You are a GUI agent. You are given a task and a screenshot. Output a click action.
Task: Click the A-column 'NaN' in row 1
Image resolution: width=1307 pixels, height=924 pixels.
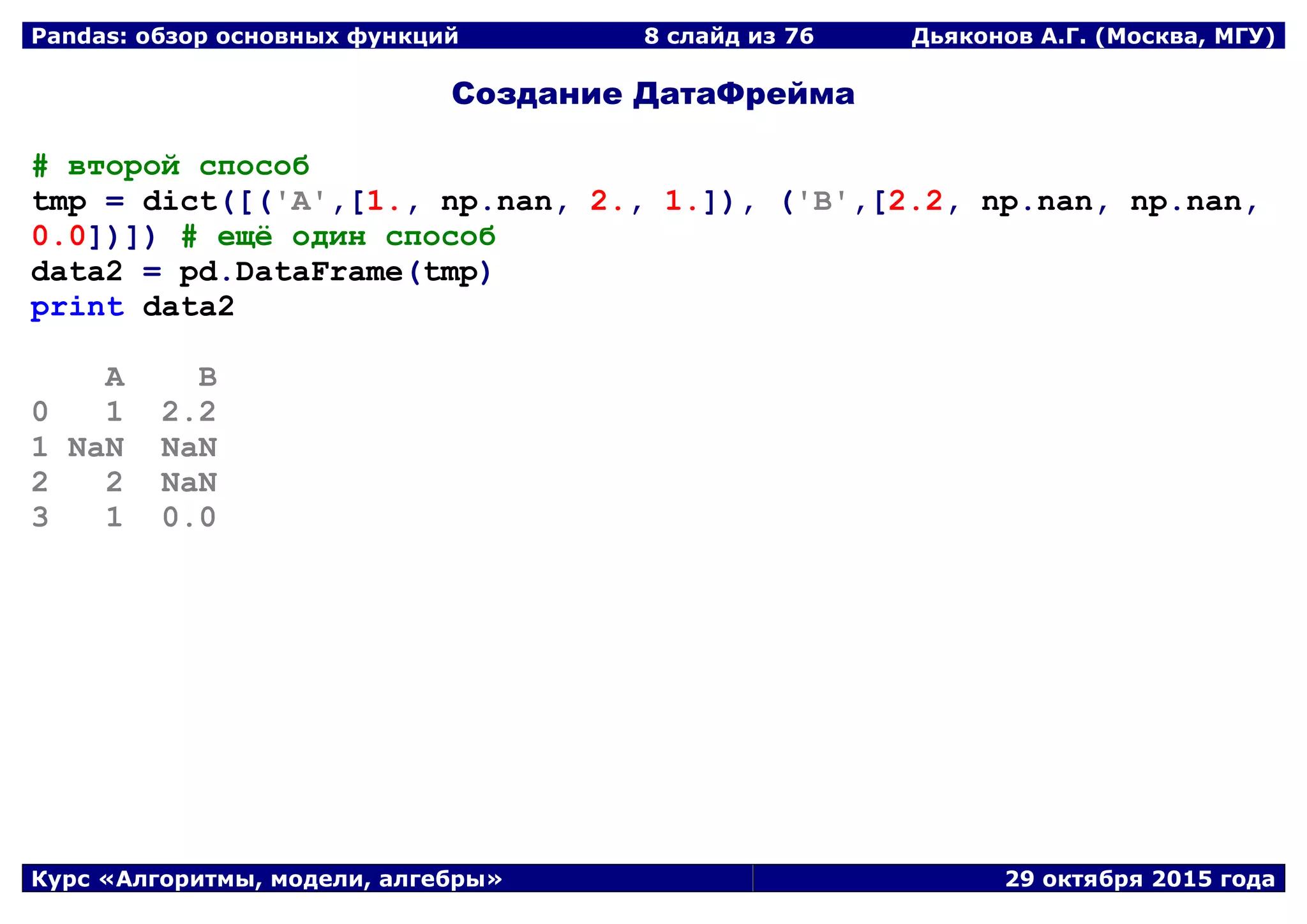click(x=96, y=447)
